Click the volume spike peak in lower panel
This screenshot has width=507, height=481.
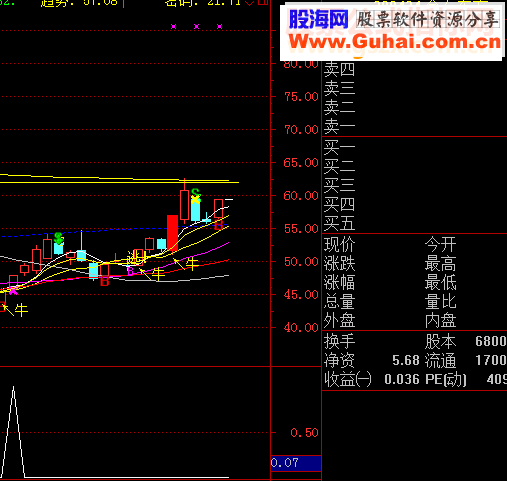point(14,387)
